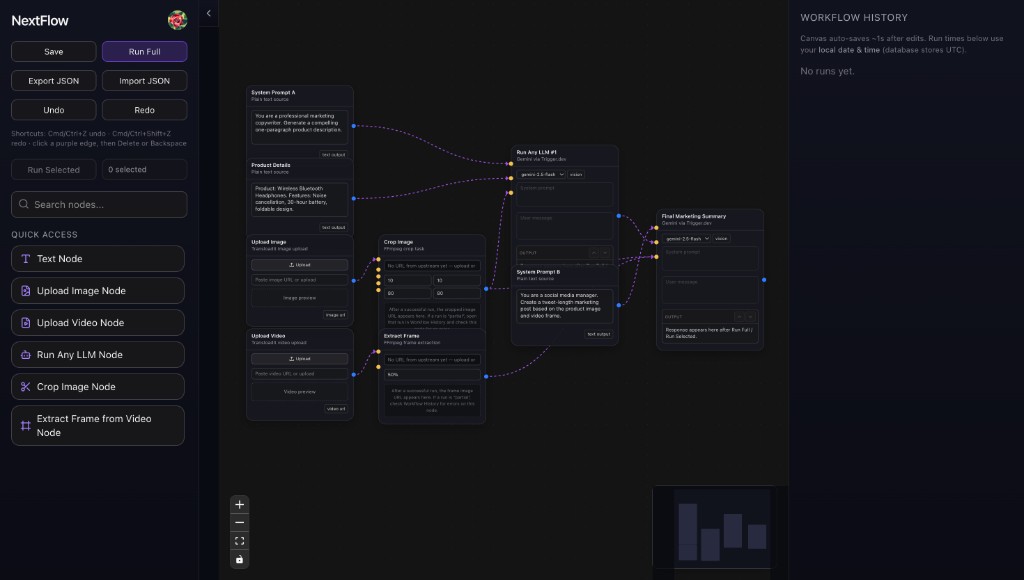Click Upload button in Upload Image node
Viewport: 1024px width, 580px height.
click(x=300, y=265)
